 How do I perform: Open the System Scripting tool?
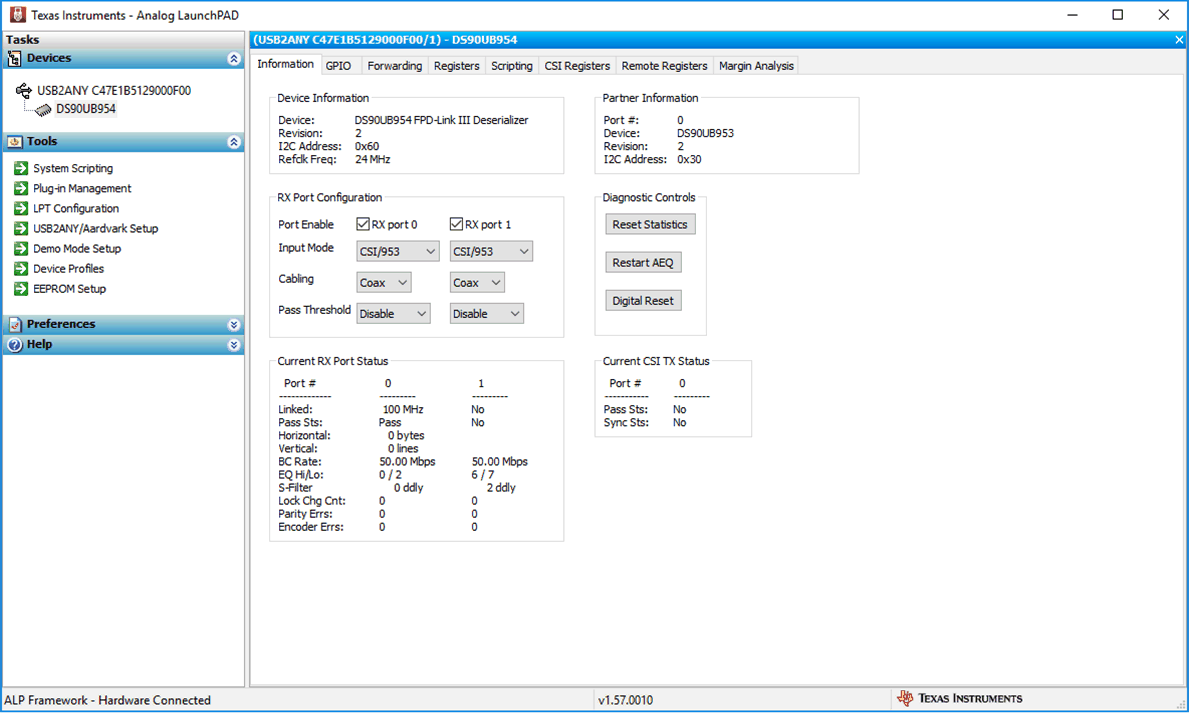[76, 168]
